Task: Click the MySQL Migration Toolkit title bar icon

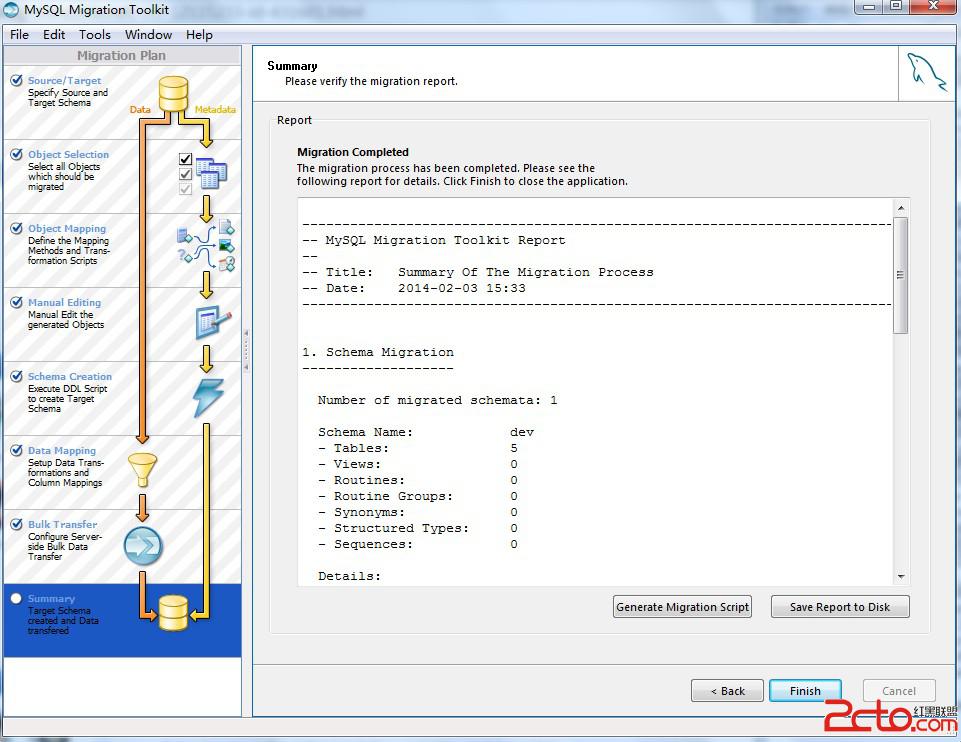Action: point(11,10)
